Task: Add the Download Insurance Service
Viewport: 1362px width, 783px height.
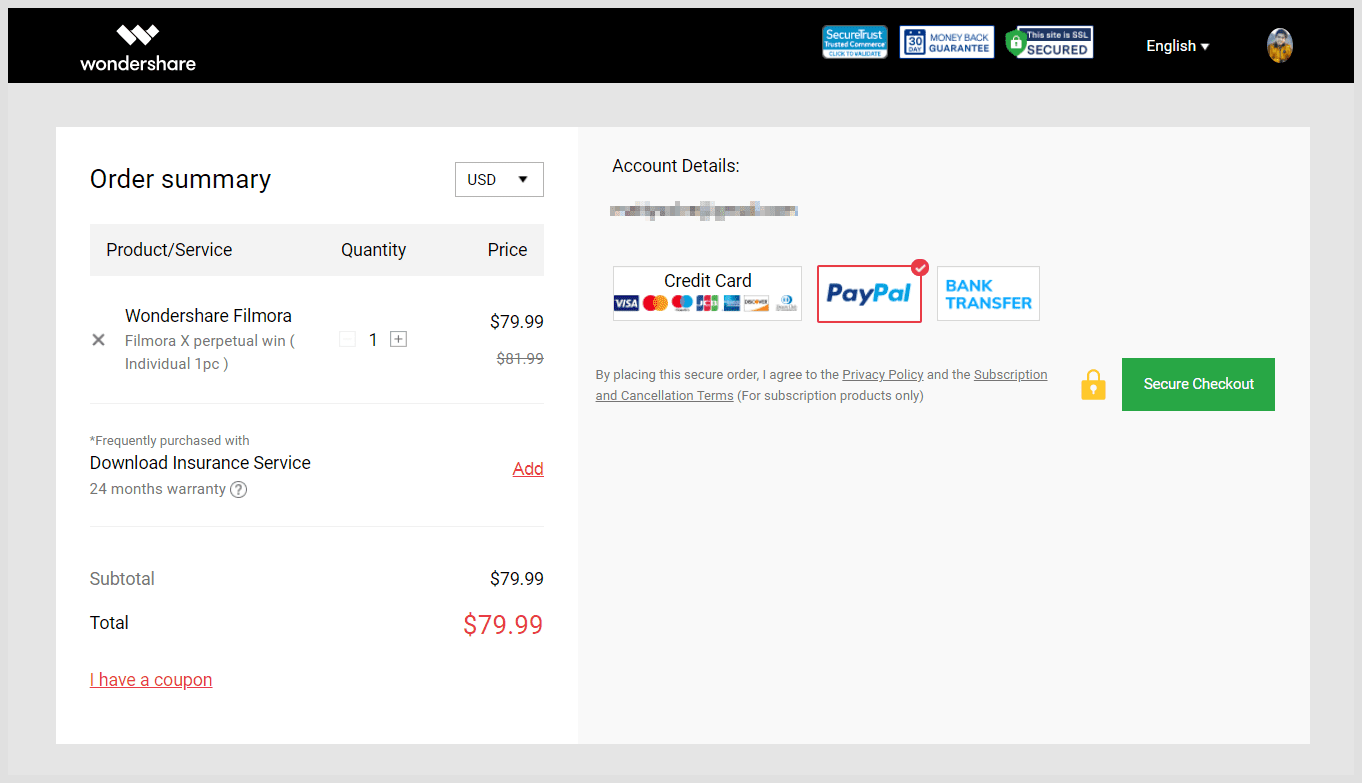Action: 528,469
